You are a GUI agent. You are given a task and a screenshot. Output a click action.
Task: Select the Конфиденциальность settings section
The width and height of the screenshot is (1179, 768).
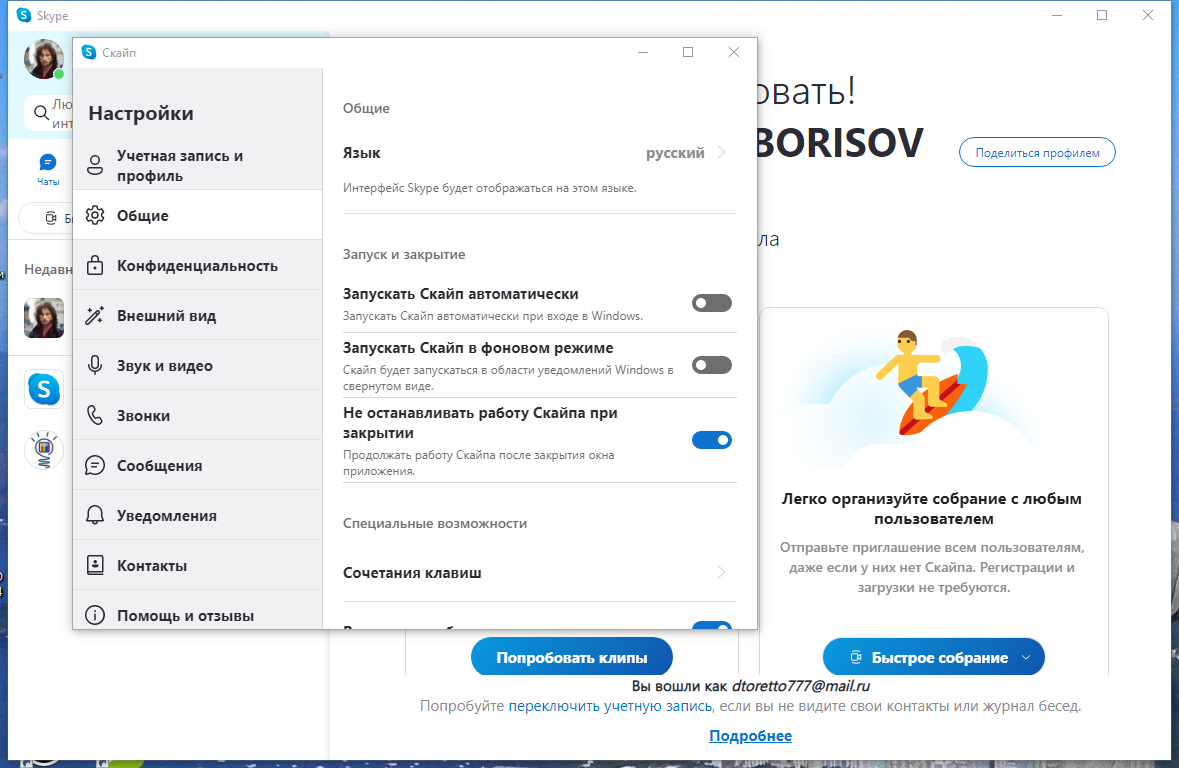[x=198, y=265]
